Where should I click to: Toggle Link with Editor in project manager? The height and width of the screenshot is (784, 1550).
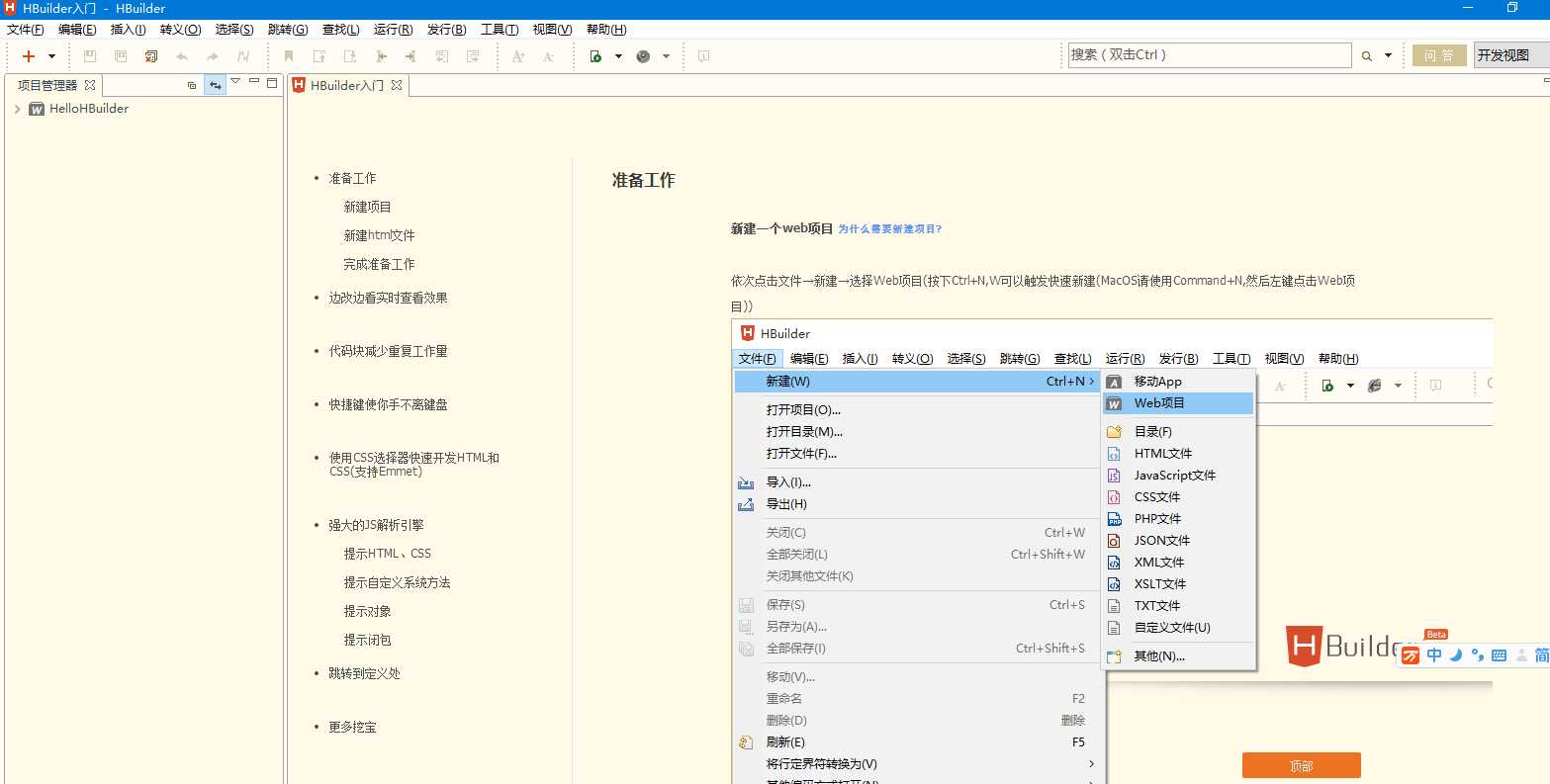215,85
